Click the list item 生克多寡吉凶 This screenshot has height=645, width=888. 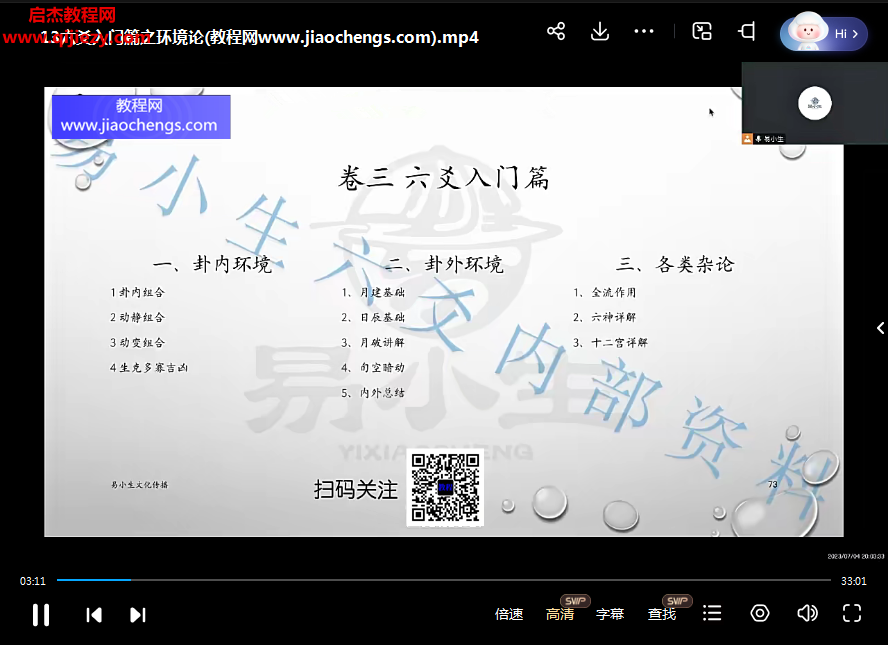coord(153,368)
